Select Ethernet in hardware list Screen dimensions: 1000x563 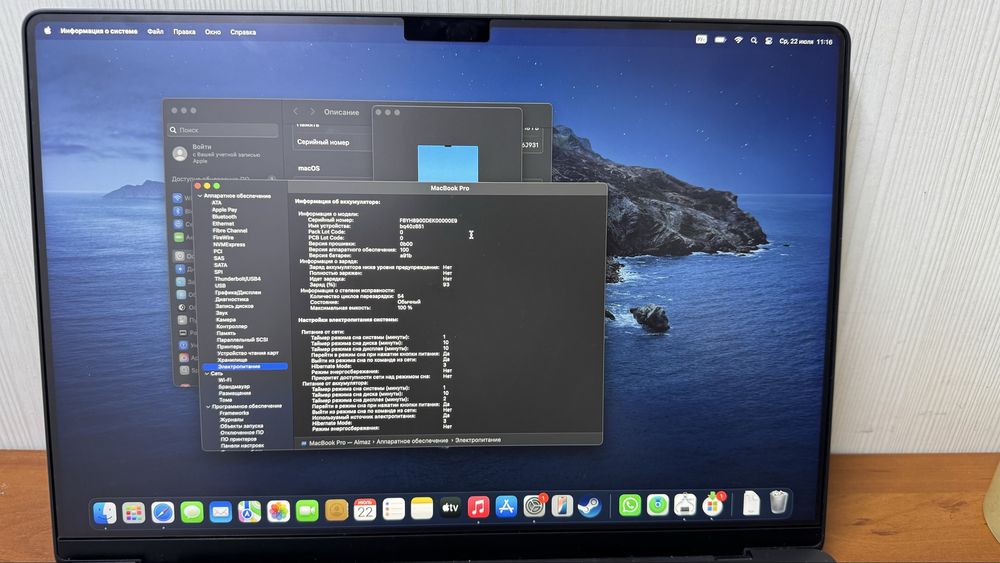coord(223,224)
